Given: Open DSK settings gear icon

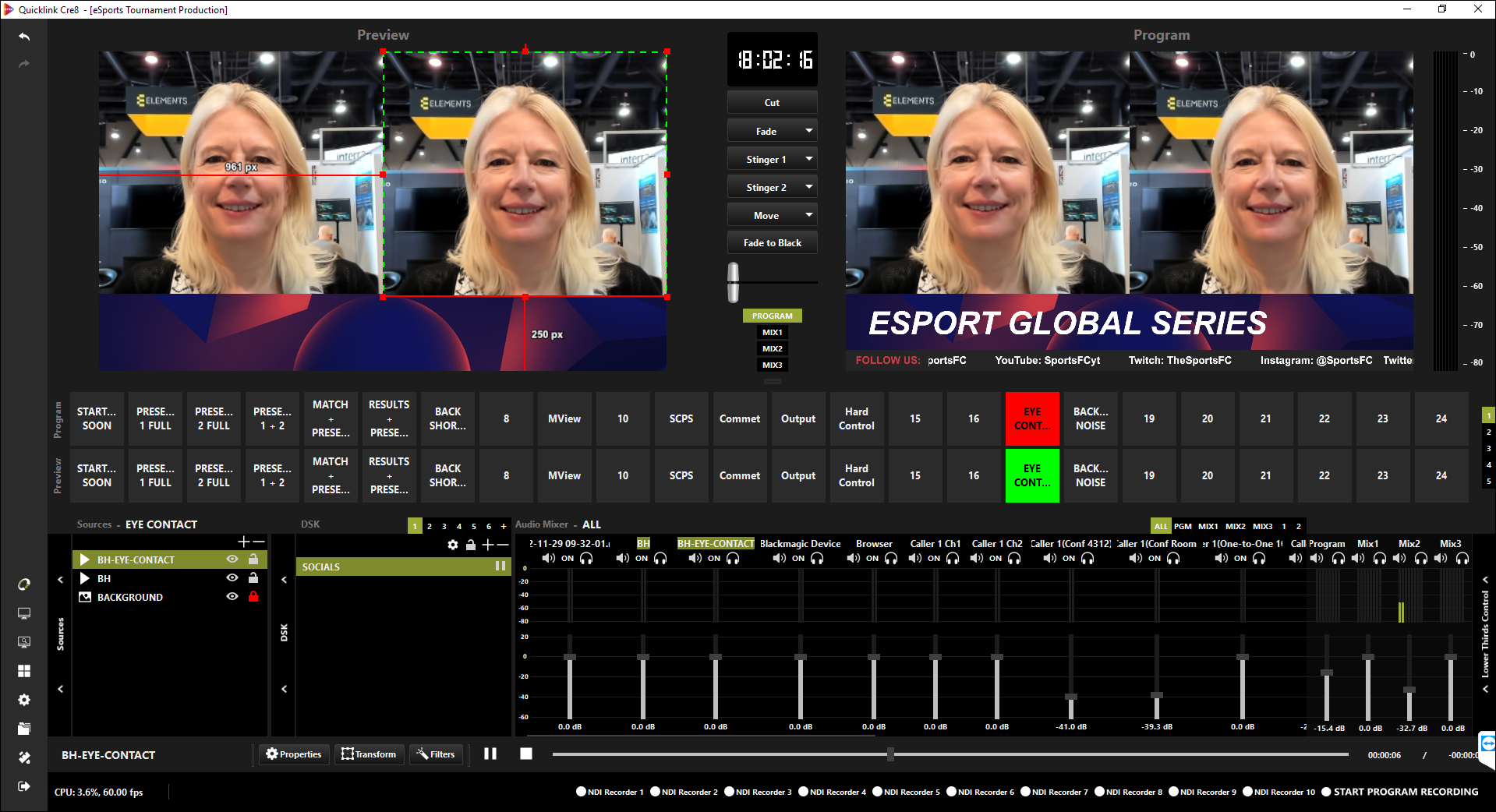Looking at the screenshot, I should [x=453, y=545].
